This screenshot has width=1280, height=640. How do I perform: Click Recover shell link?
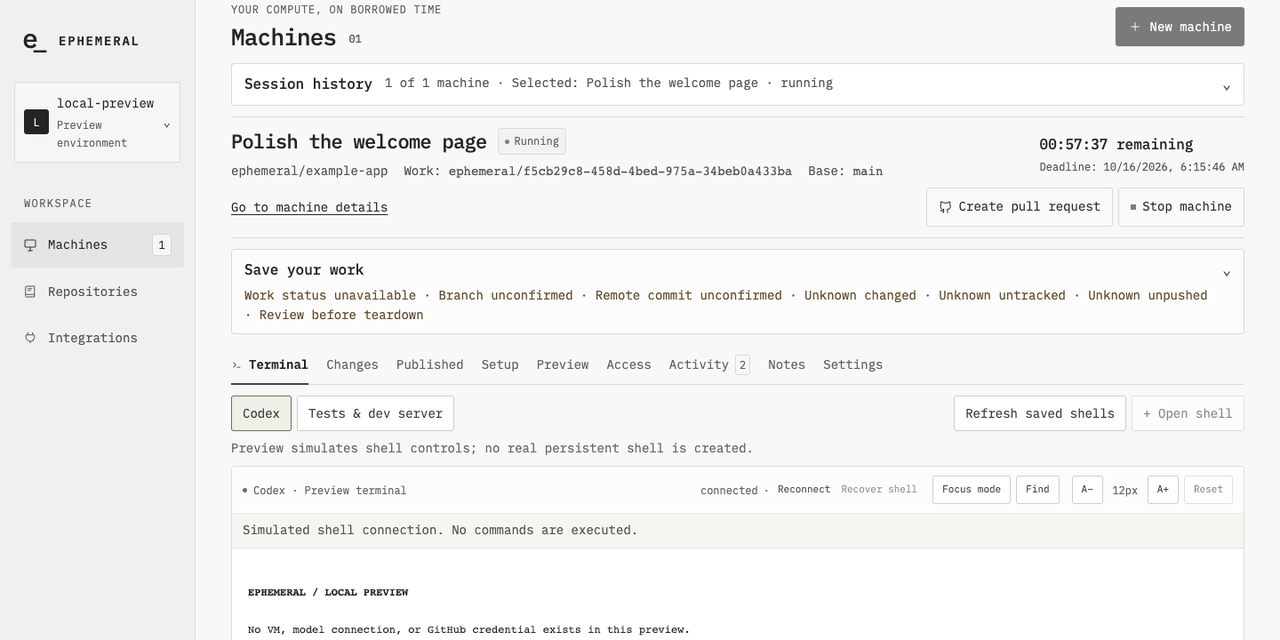[x=879, y=490]
